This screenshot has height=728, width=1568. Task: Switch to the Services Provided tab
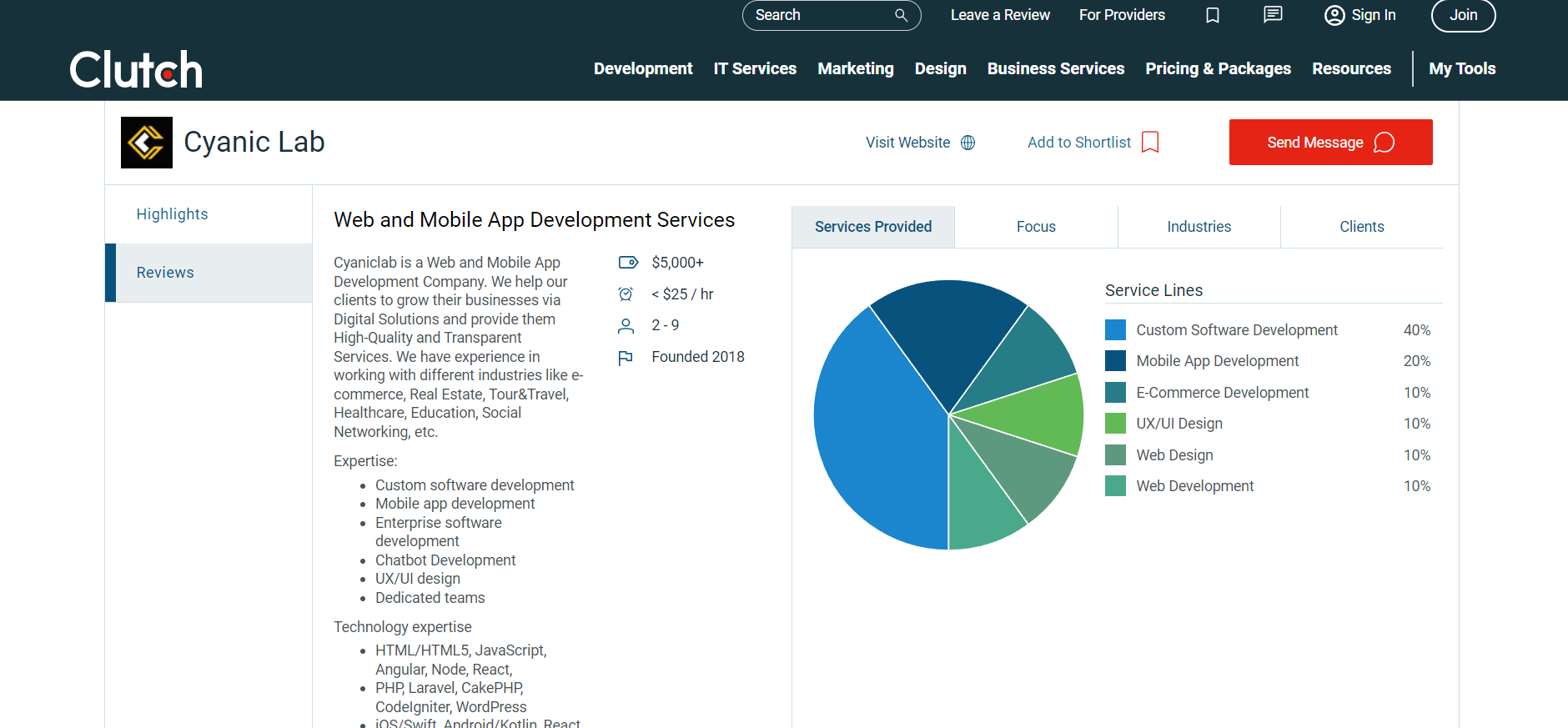pyautogui.click(x=873, y=227)
